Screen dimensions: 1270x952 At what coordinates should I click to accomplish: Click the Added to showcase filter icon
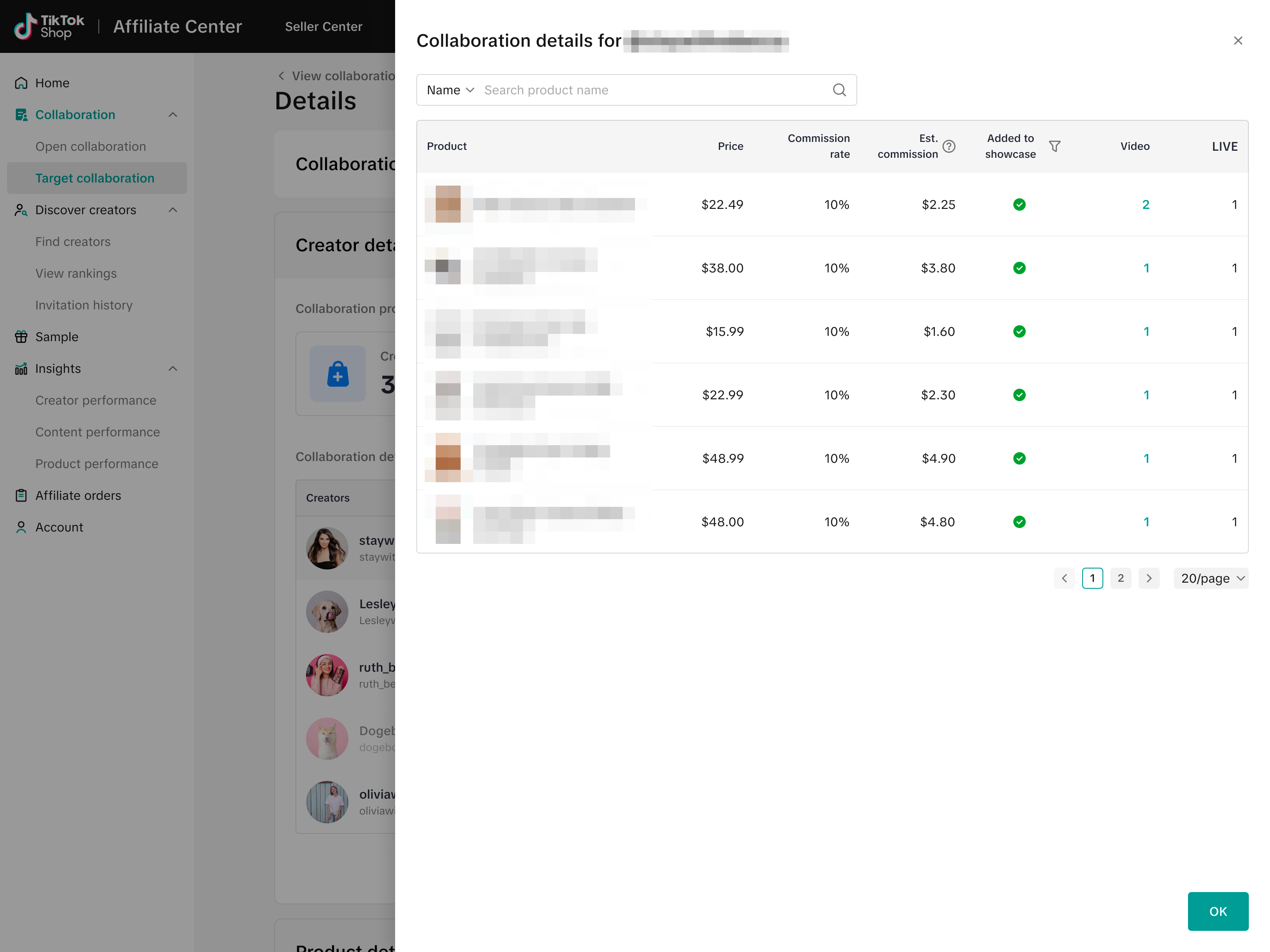(x=1054, y=146)
